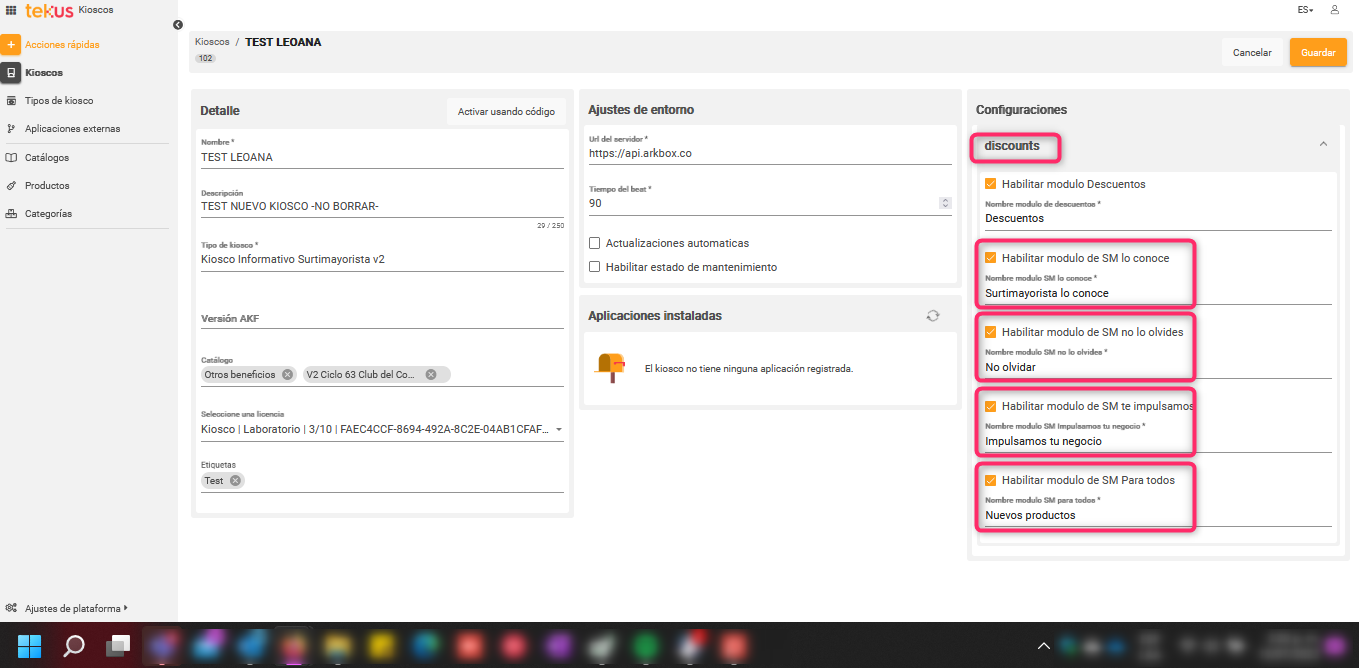Open Productos in the sidebar
Screen dimensions: 1359x668
click(47, 186)
